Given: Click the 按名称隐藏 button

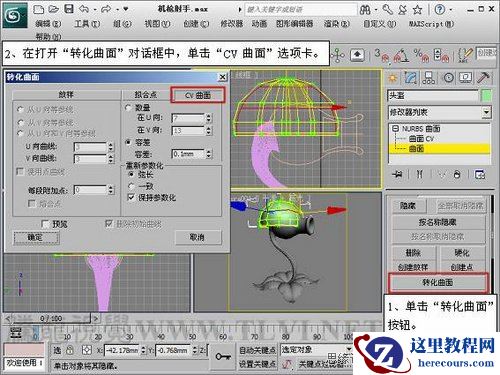Looking at the screenshot, I should [x=438, y=222].
